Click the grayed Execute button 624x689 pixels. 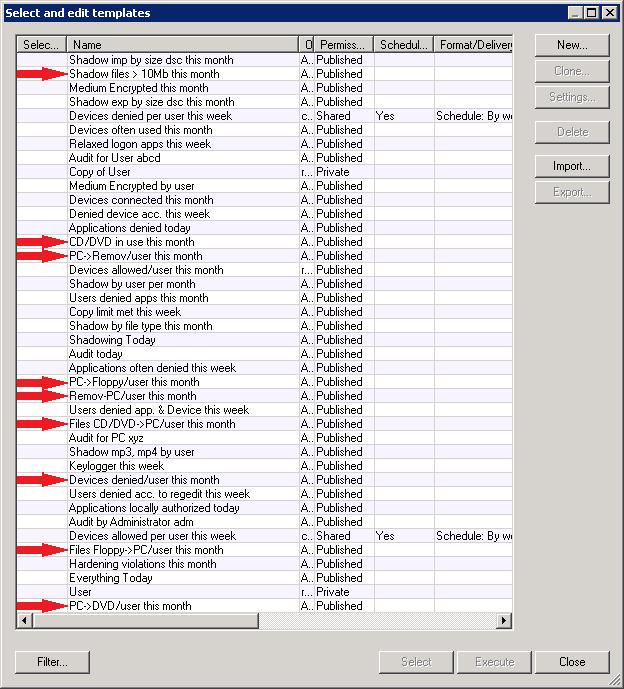point(494,662)
